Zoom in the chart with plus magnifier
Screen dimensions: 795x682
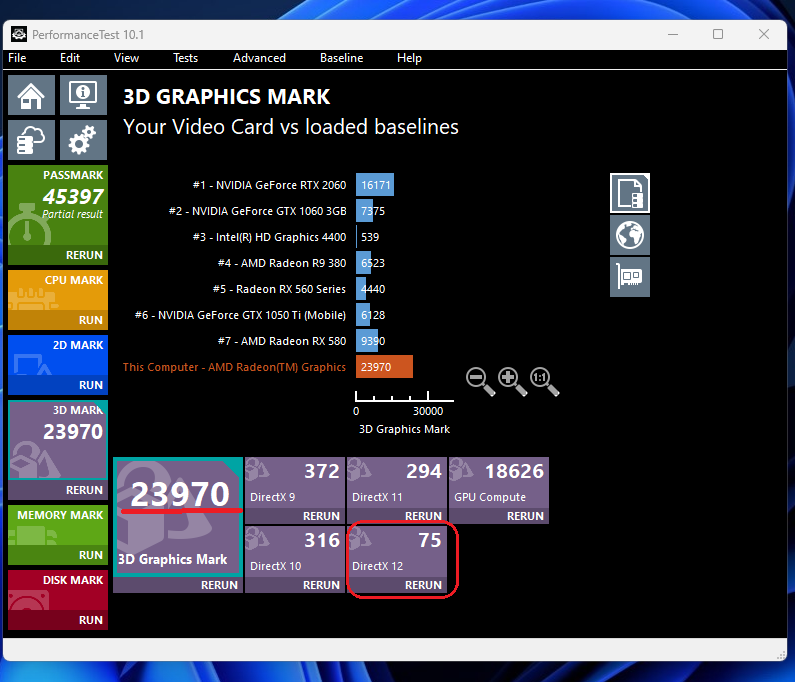point(512,381)
